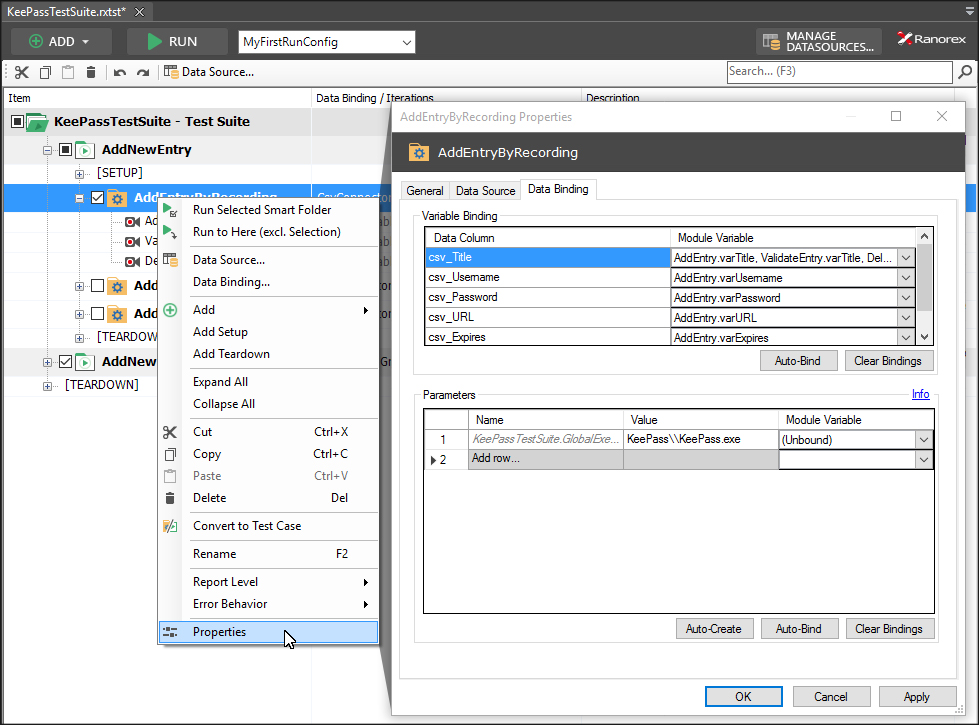Open the MyFirstRunConfig combo box
The image size is (979, 725).
[x=327, y=42]
